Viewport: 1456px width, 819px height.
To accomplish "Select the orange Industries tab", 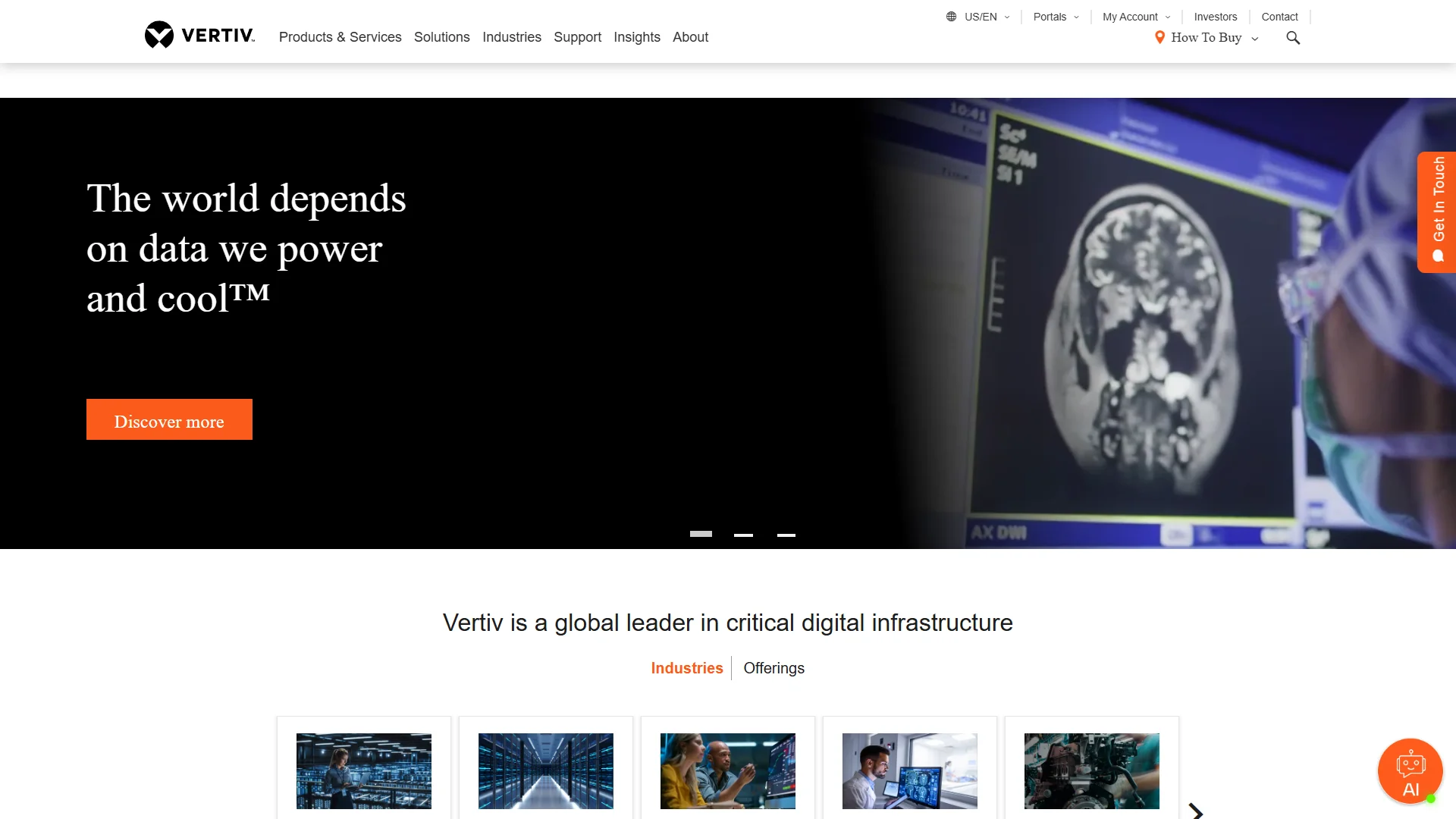I will tap(687, 668).
